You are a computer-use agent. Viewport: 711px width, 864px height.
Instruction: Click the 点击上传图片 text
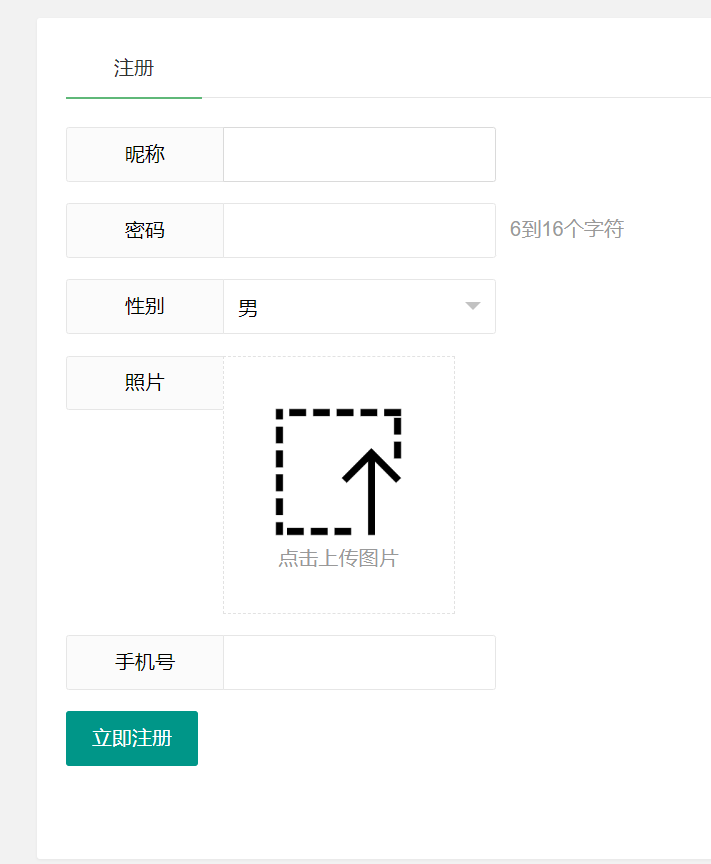pyautogui.click(x=338, y=559)
